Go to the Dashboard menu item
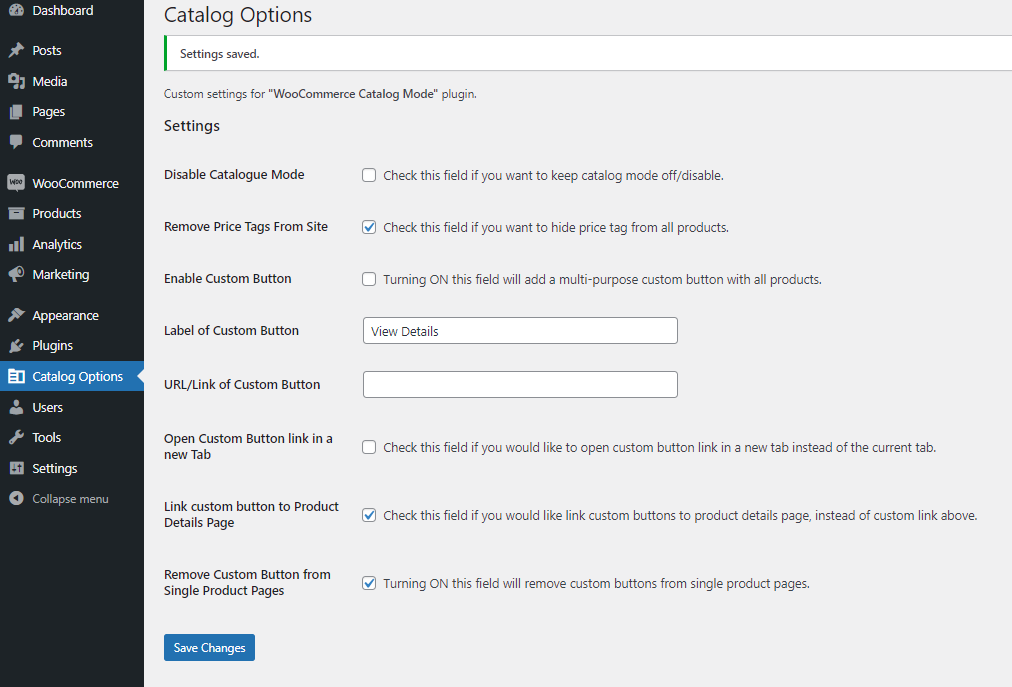1012x687 pixels. pyautogui.click(x=55, y=10)
